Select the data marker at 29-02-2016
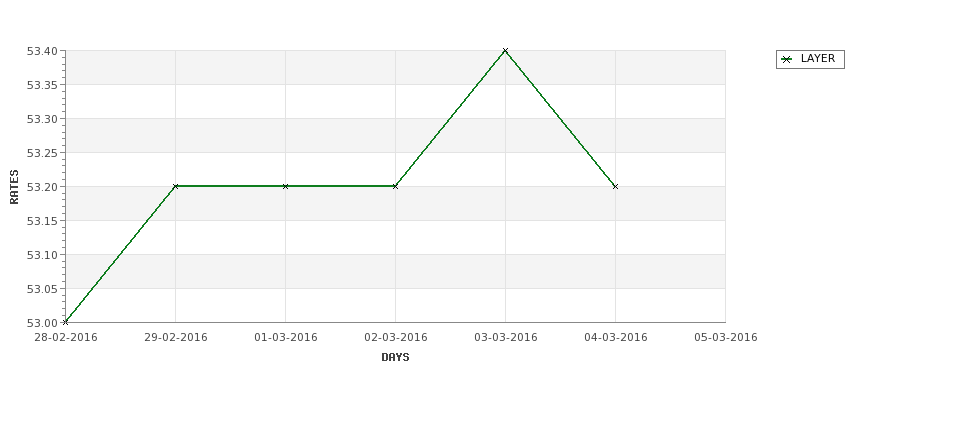975x429 pixels. pyautogui.click(x=175, y=186)
